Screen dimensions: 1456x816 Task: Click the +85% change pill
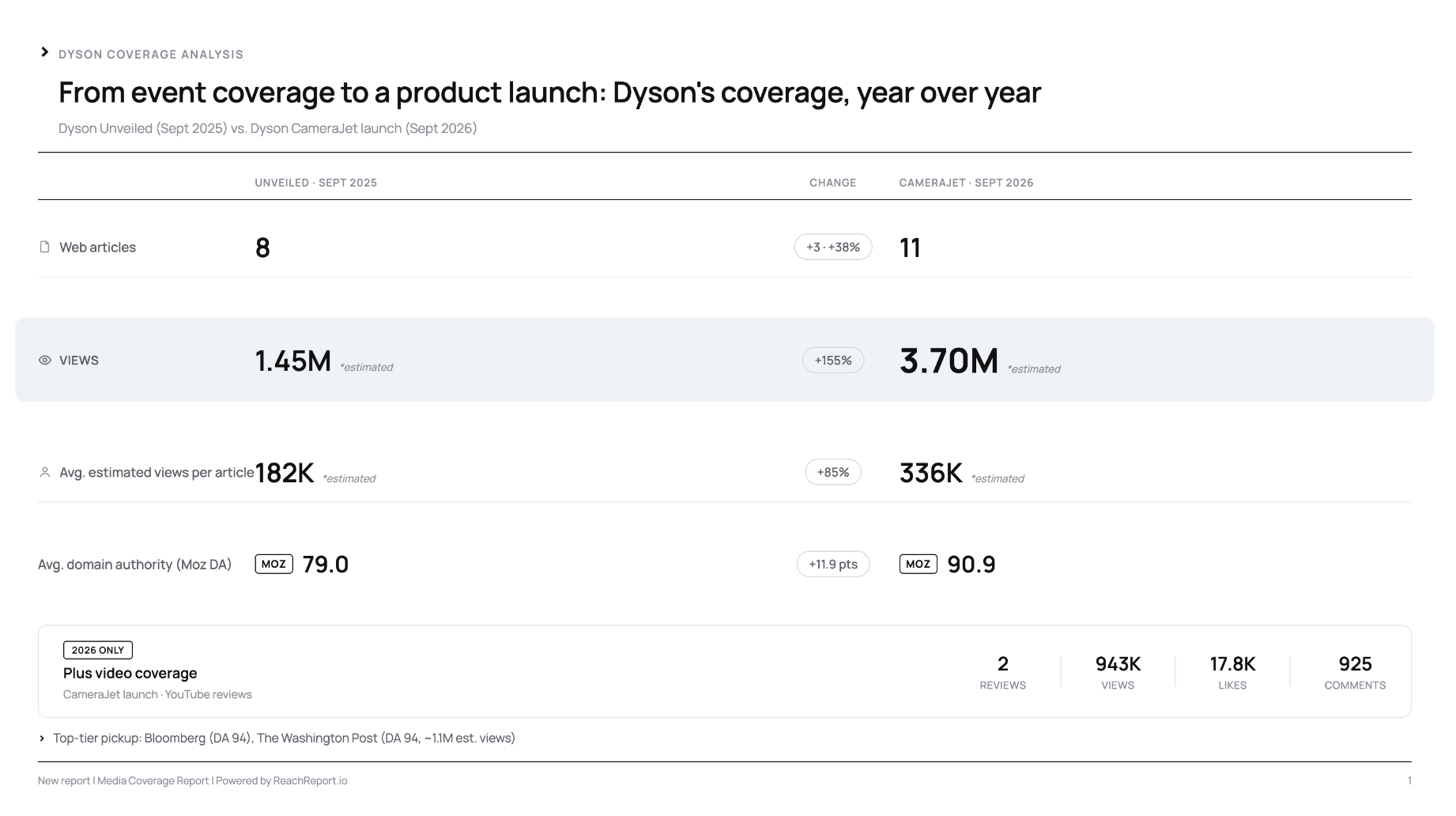(x=833, y=473)
